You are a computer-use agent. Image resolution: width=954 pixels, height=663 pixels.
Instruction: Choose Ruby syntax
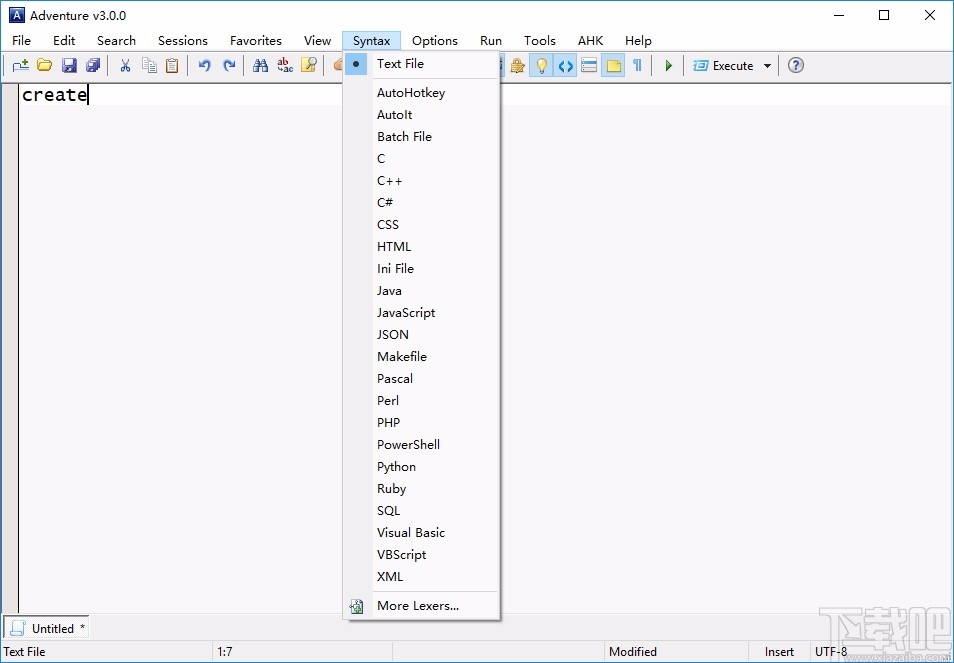421,488
